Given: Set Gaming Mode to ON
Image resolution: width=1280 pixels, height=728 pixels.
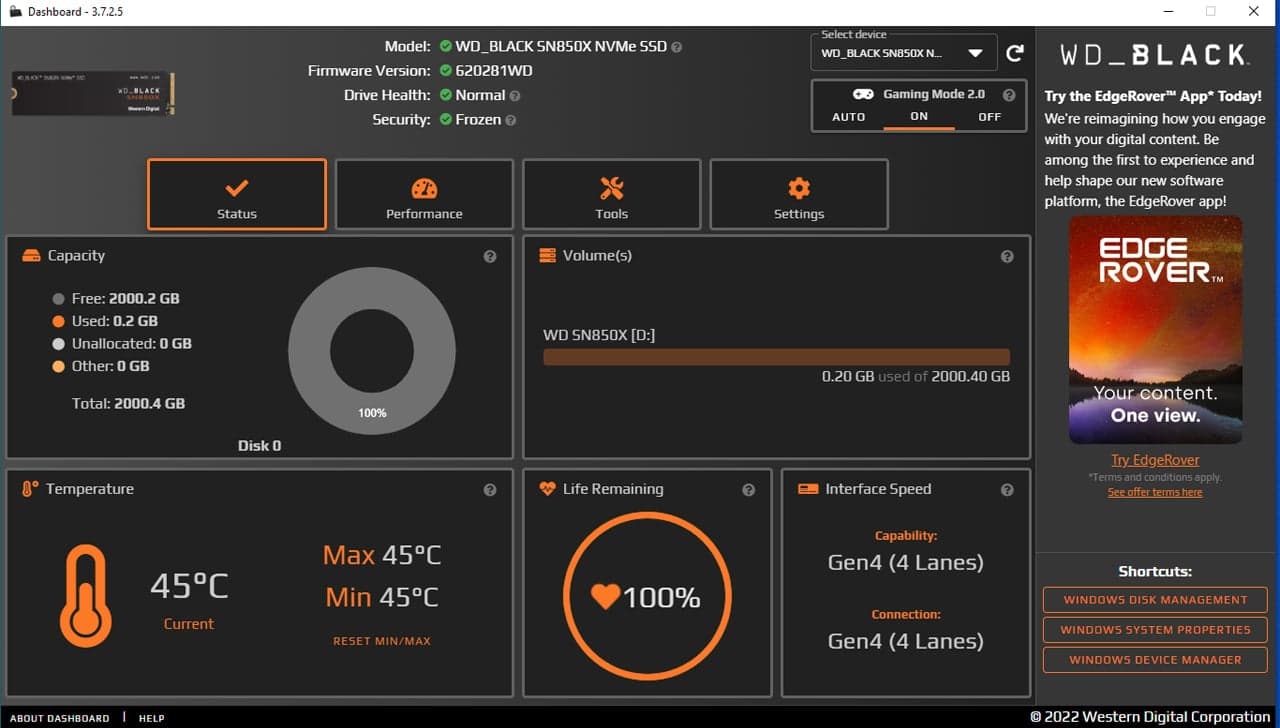Looking at the screenshot, I should point(919,117).
